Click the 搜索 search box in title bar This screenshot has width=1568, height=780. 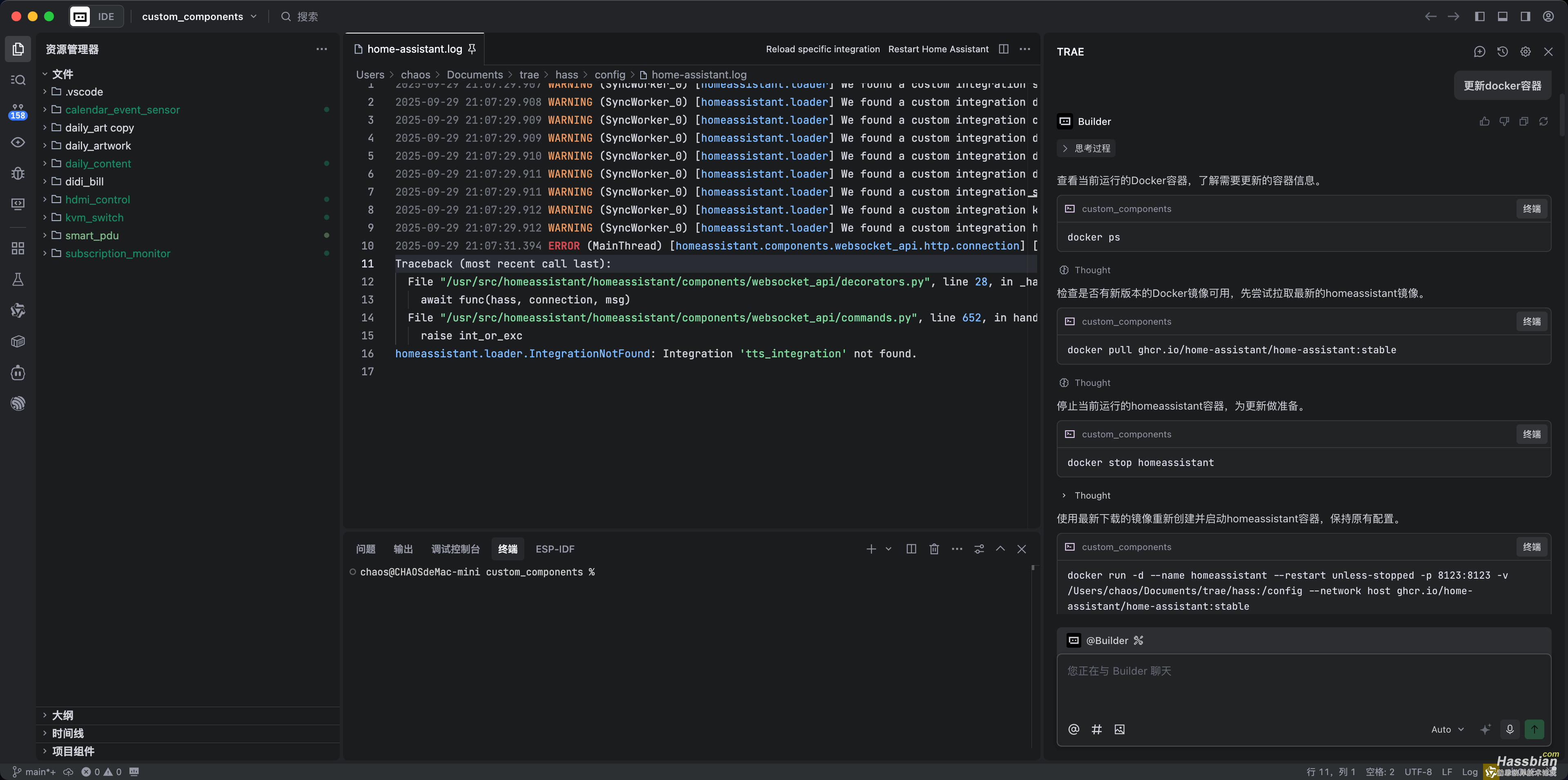click(x=299, y=16)
